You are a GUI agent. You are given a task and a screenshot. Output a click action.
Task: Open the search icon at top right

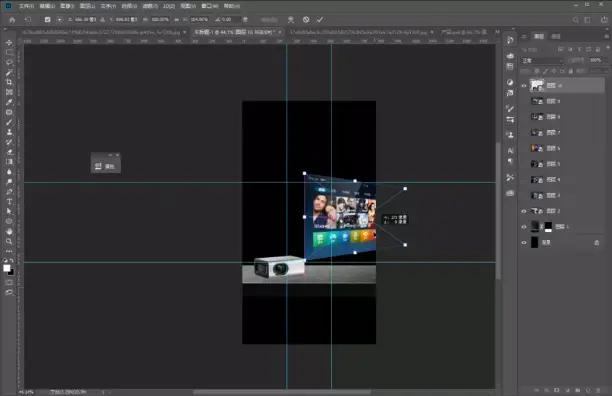pyautogui.click(x=575, y=20)
